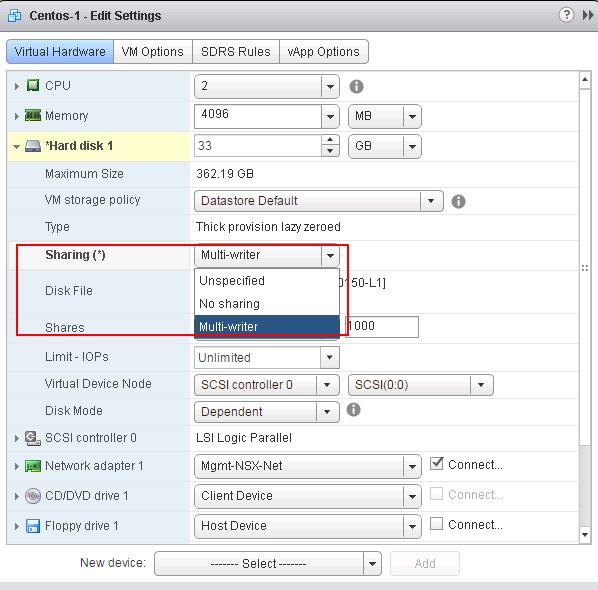Uncheck Network adapter 1 Connect checkbox

click(436, 464)
